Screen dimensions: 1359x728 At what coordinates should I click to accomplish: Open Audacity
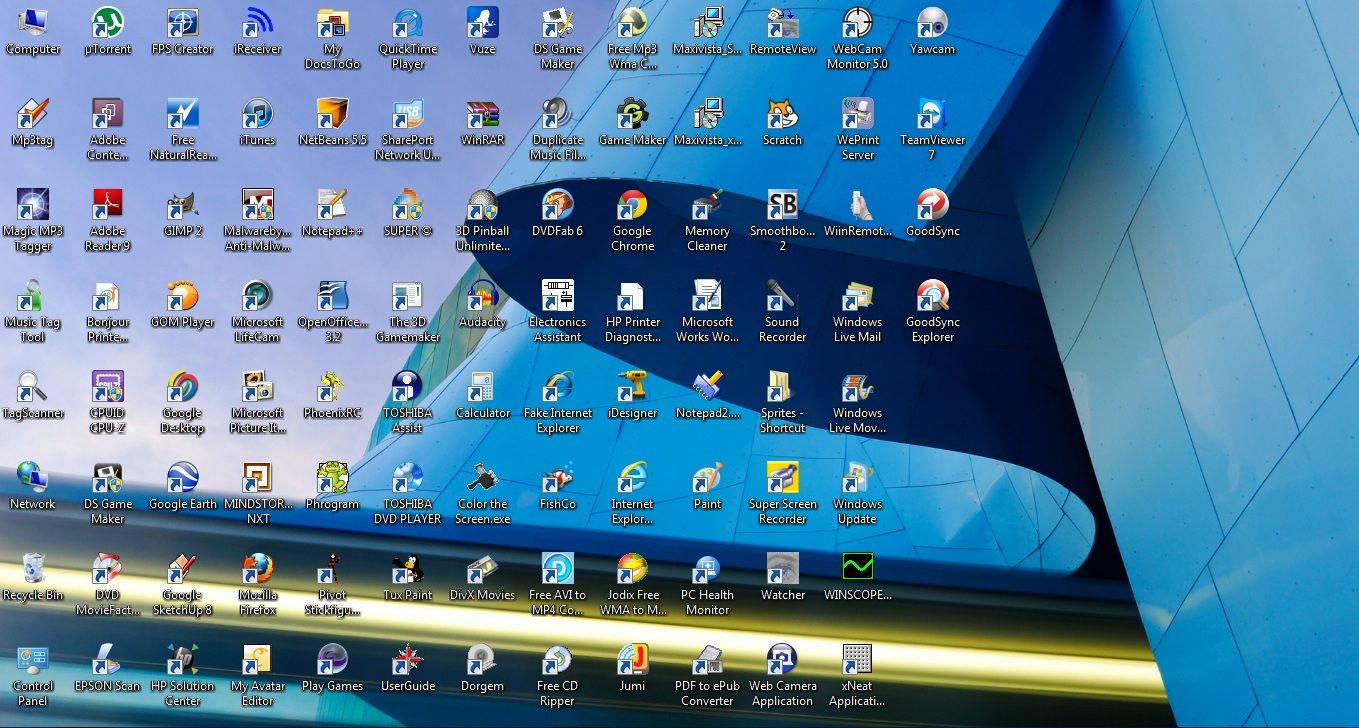(x=482, y=300)
